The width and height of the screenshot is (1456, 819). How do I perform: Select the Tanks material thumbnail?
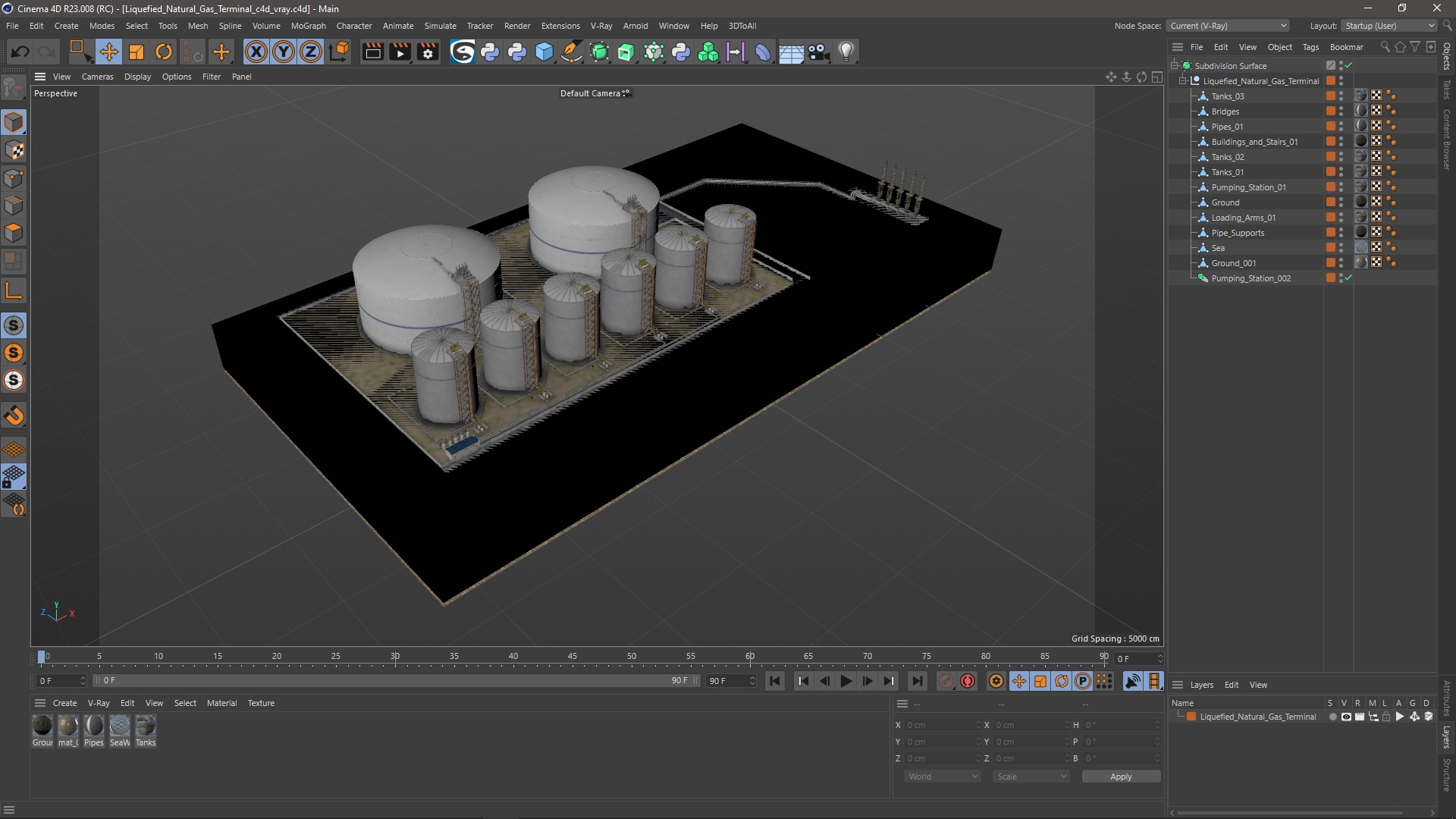point(146,726)
